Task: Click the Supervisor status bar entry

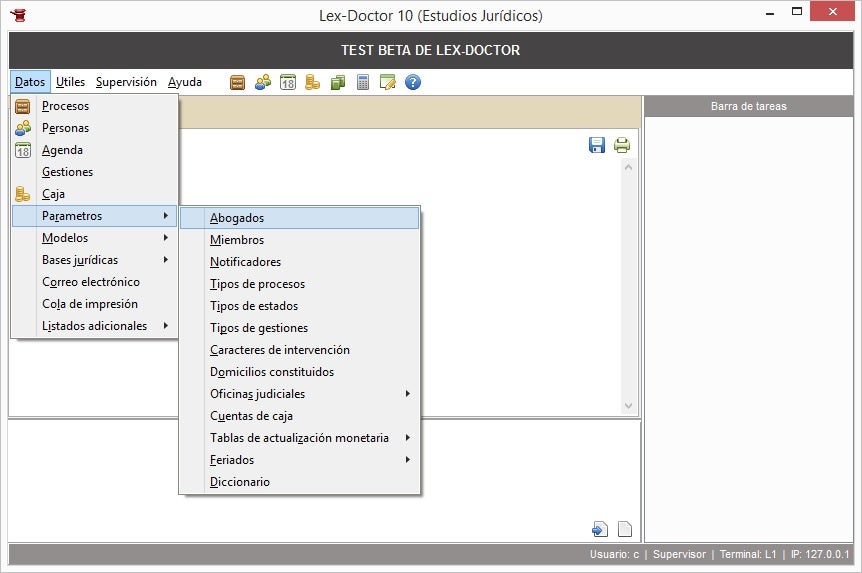Action: [x=679, y=554]
